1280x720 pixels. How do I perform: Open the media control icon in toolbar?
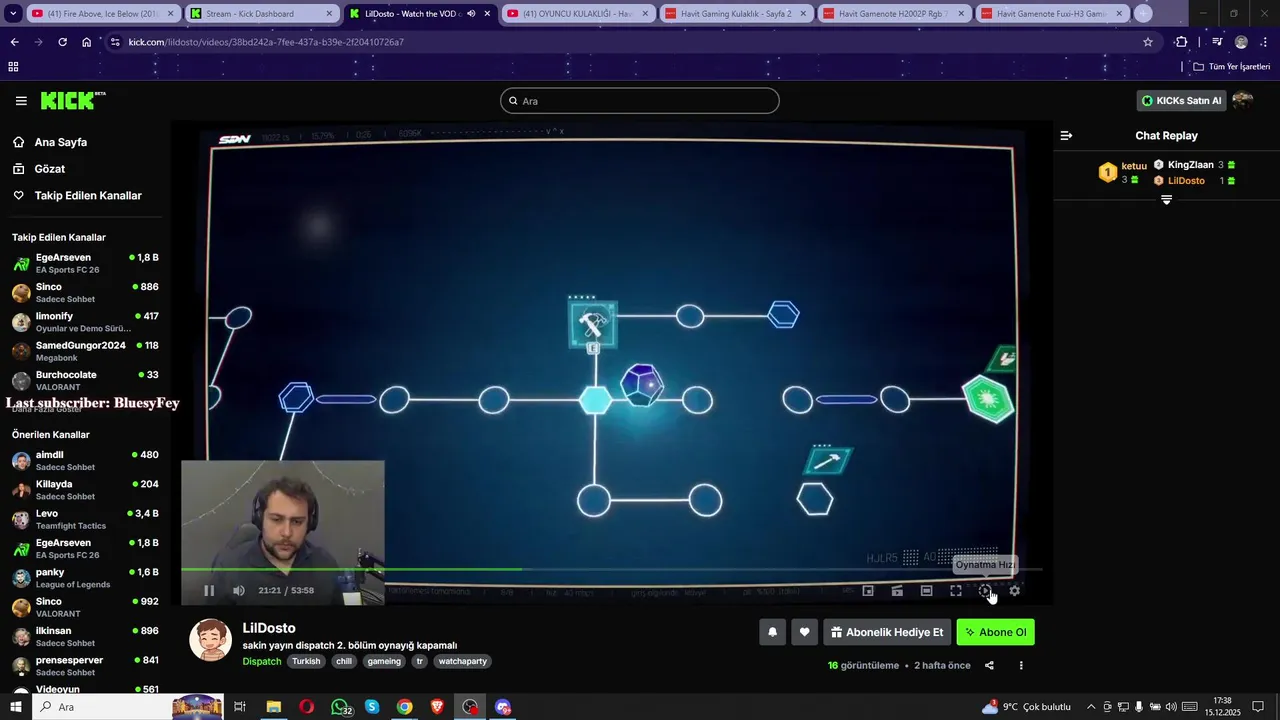[1217, 42]
